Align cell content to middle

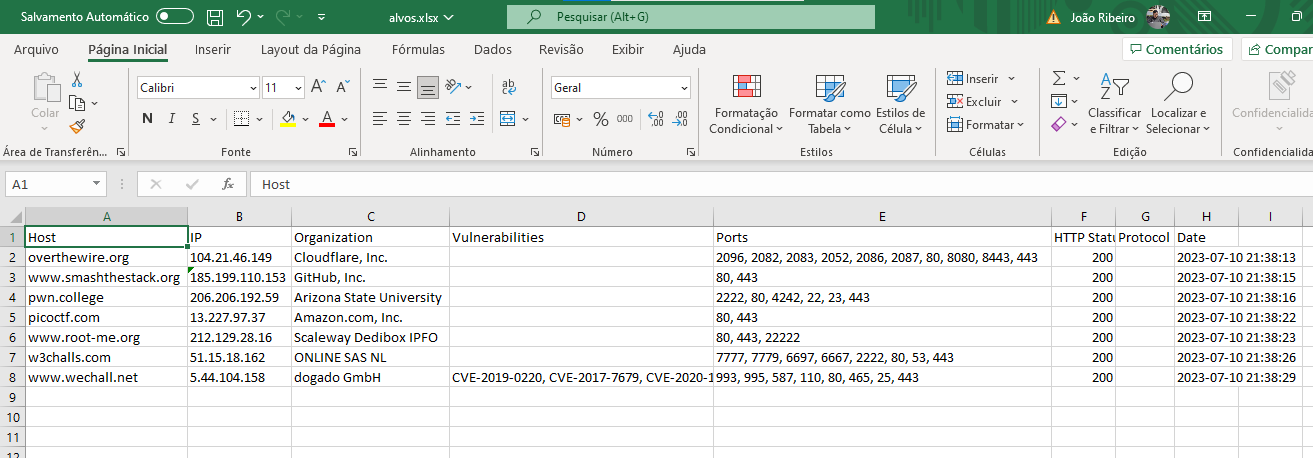click(x=404, y=88)
